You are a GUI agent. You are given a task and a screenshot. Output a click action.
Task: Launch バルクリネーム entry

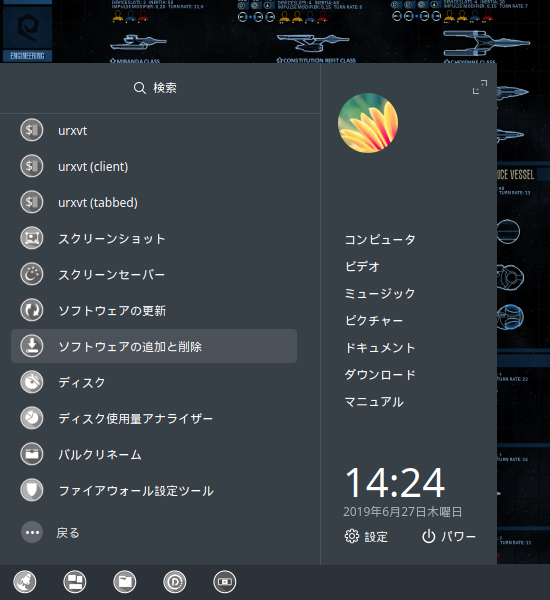click(x=154, y=454)
